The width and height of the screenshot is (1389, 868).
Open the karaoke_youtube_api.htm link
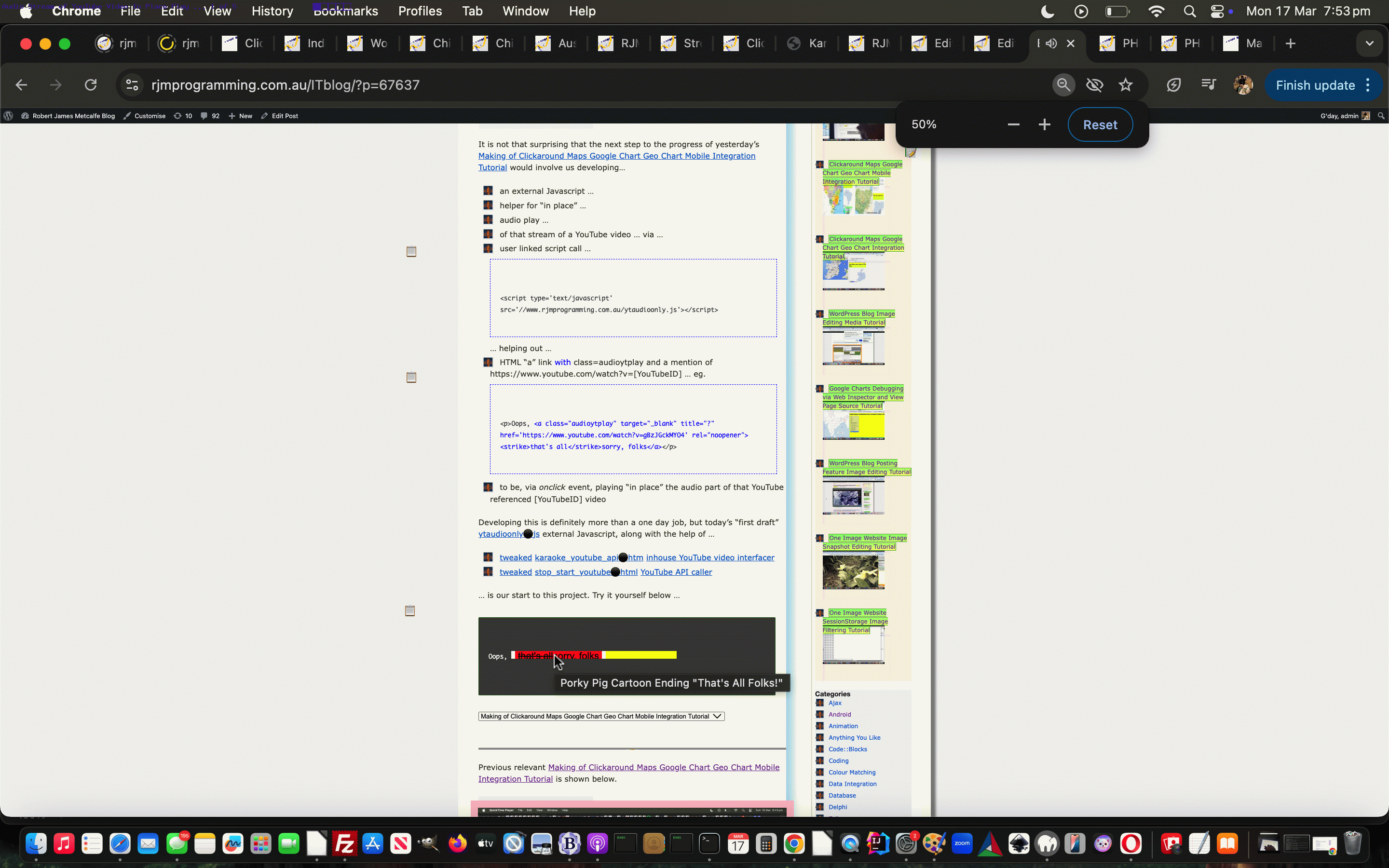[588, 557]
